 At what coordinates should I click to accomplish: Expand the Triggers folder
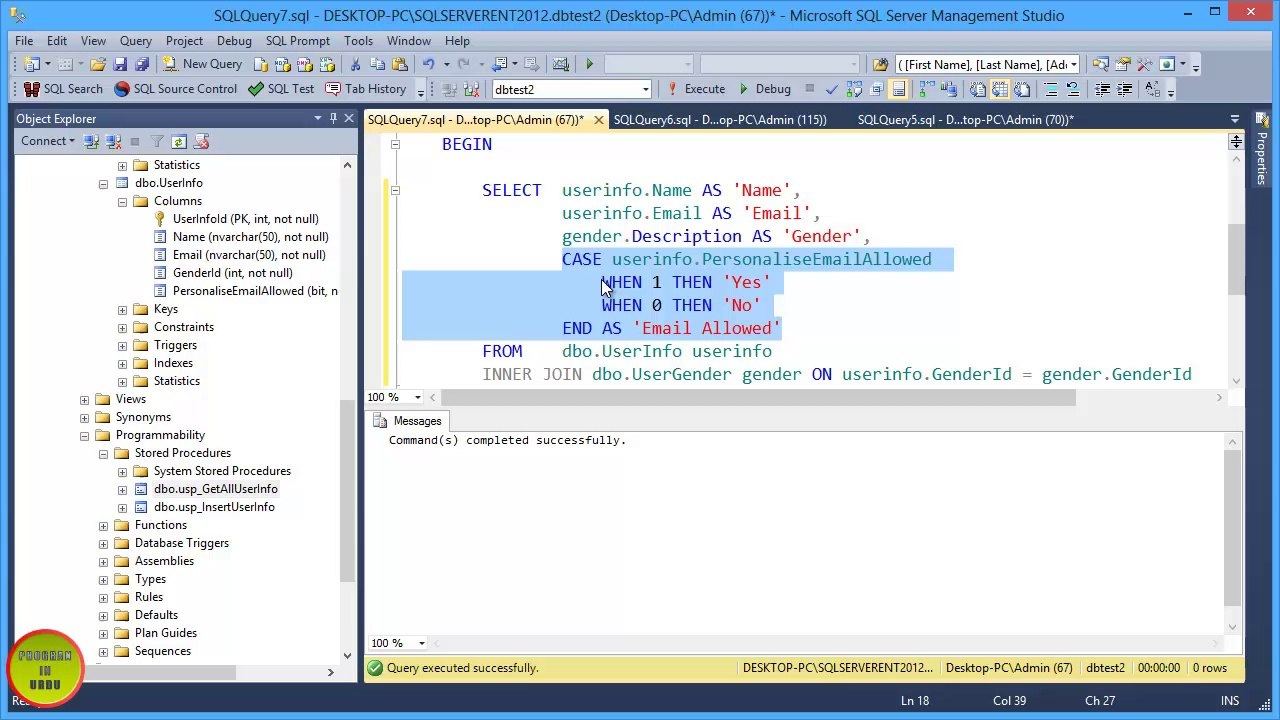pyautogui.click(x=122, y=345)
